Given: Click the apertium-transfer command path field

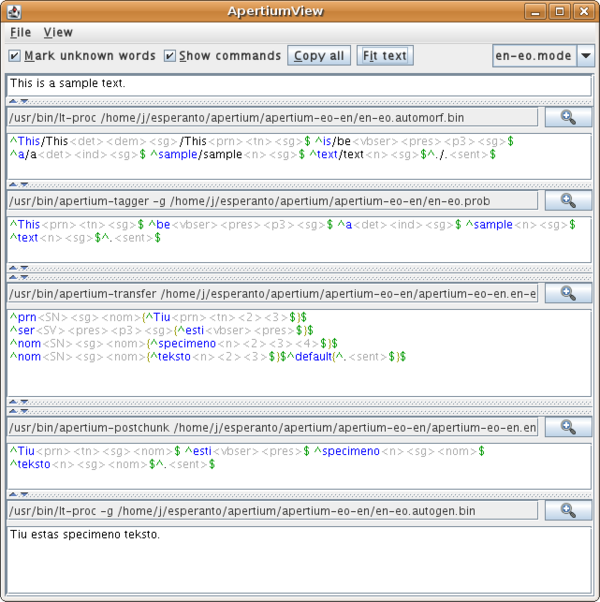Looking at the screenshot, I should 272,293.
